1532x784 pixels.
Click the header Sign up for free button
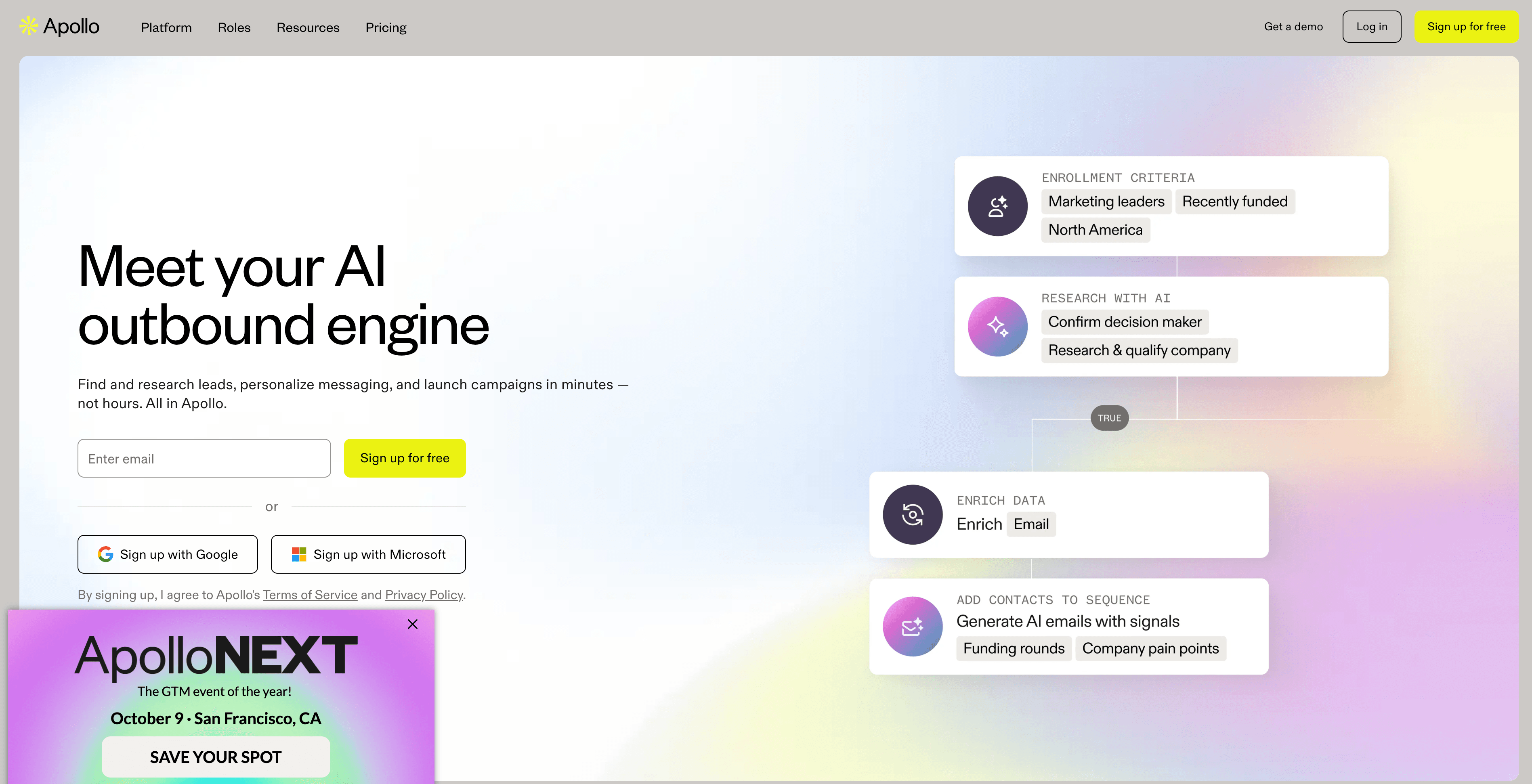[1466, 27]
